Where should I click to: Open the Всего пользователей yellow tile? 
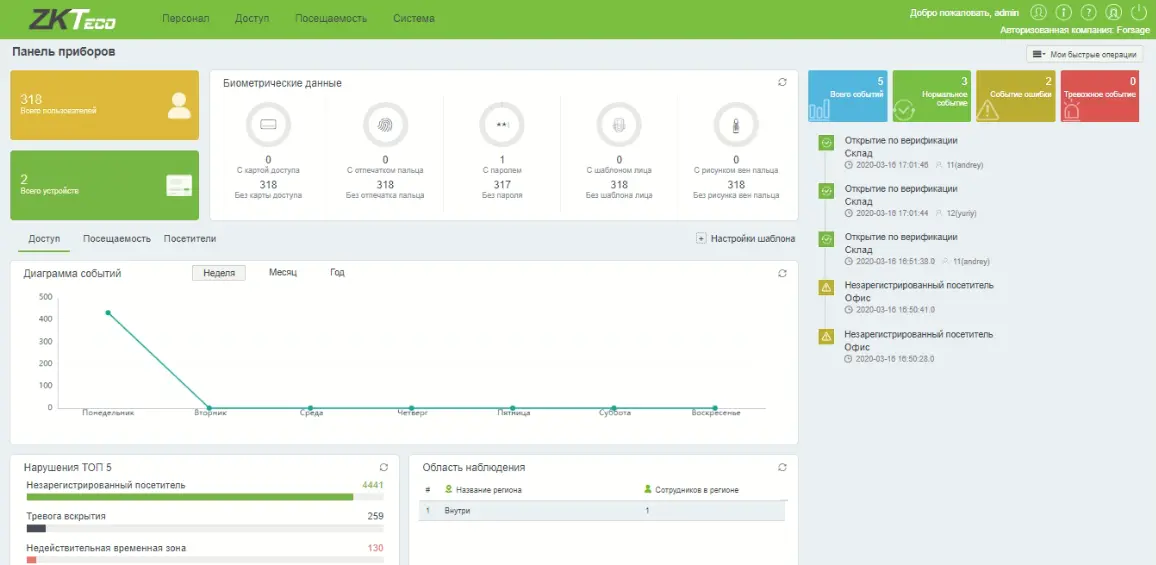pos(104,105)
